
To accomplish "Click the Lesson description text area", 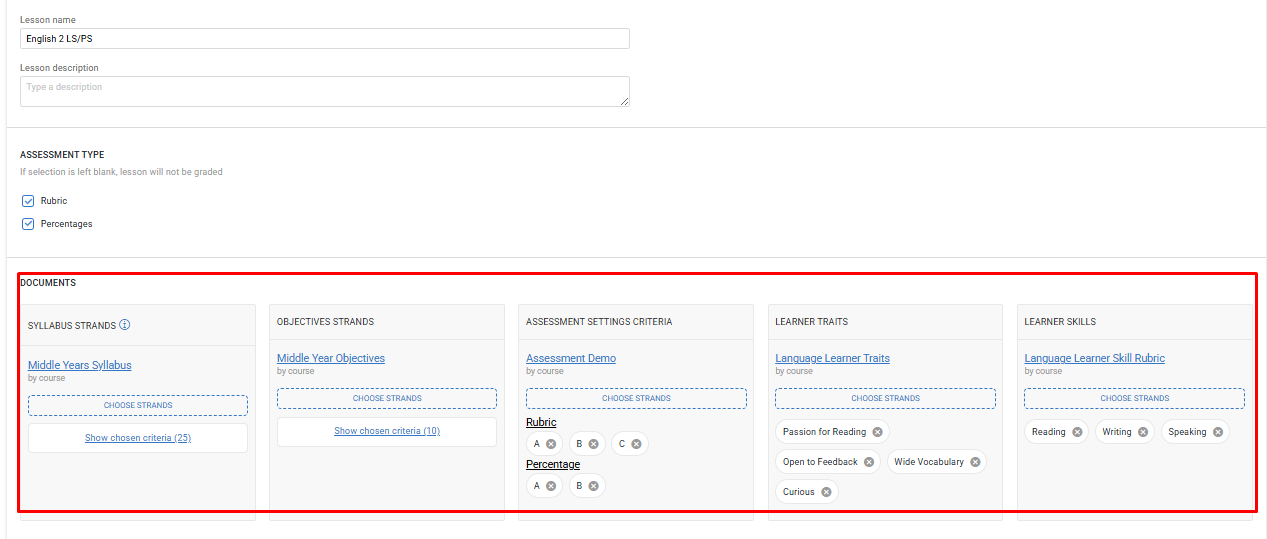I will pos(325,91).
